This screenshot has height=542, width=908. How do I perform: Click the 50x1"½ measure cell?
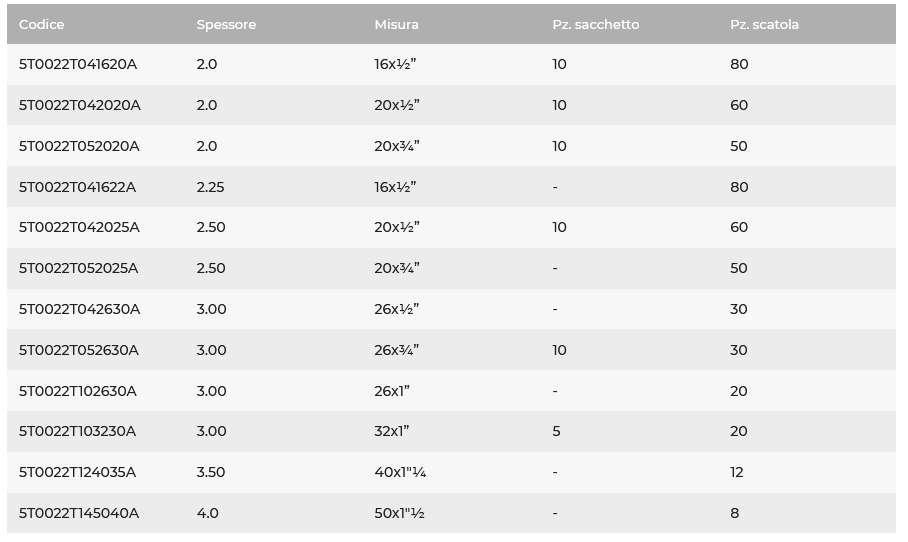pyautogui.click(x=399, y=514)
